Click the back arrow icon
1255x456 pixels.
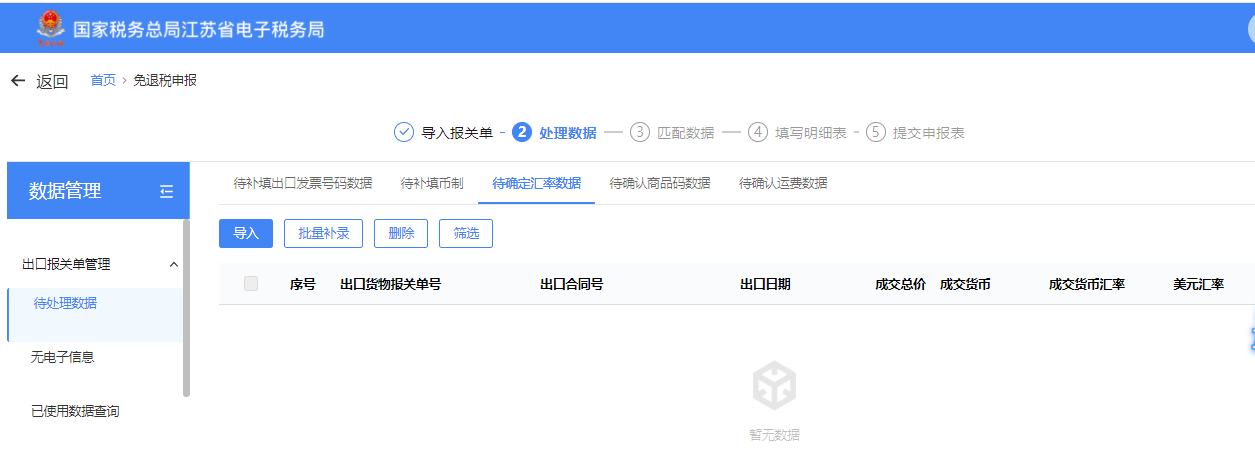(17, 81)
